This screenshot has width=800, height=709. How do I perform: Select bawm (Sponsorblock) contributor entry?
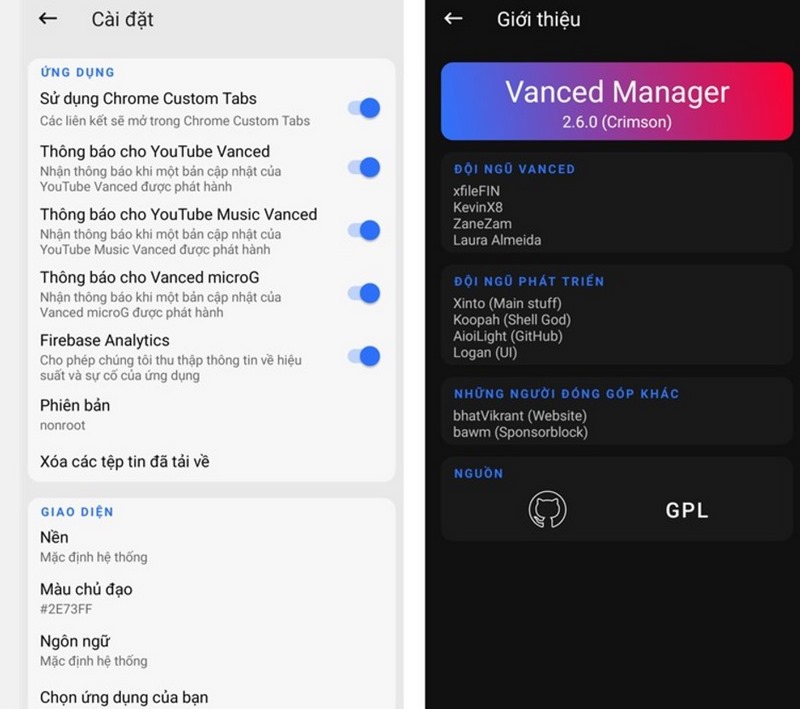click(520, 432)
